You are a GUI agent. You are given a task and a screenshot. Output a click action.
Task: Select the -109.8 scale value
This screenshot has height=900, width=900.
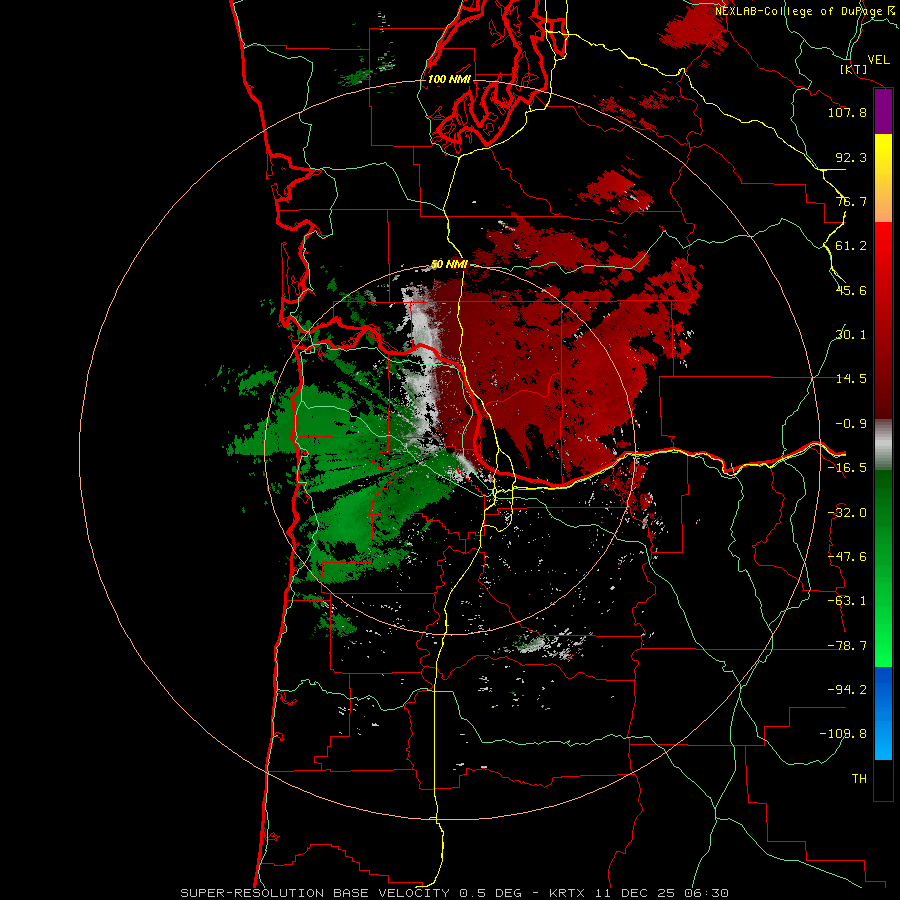[843, 734]
